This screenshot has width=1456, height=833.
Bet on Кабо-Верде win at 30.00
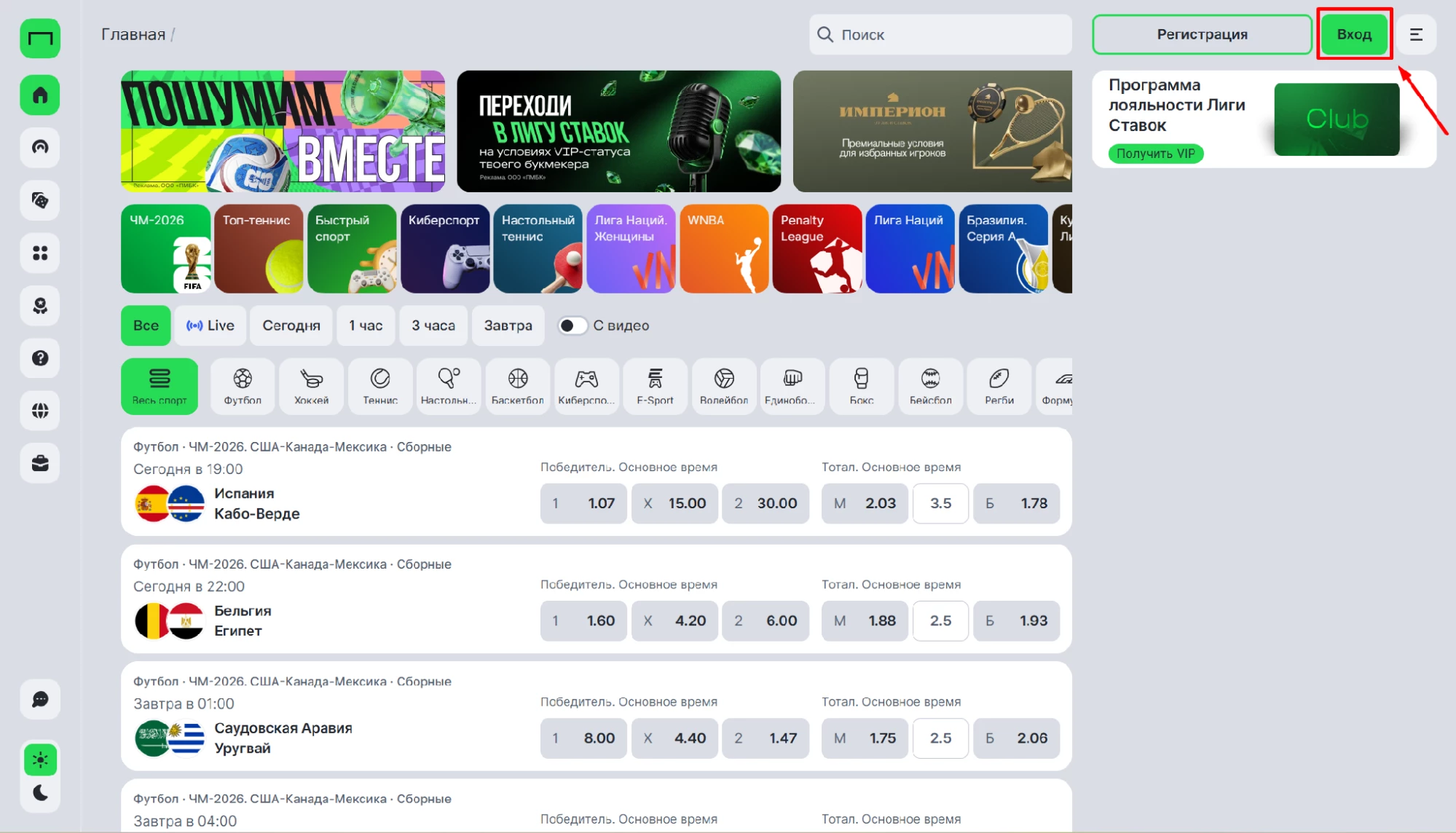tap(766, 503)
